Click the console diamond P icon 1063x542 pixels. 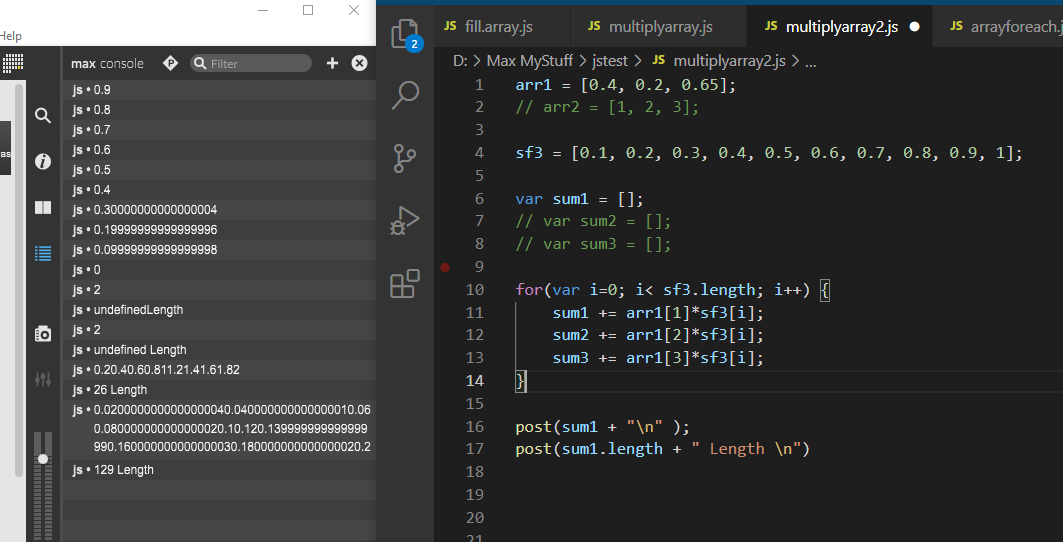coord(170,63)
